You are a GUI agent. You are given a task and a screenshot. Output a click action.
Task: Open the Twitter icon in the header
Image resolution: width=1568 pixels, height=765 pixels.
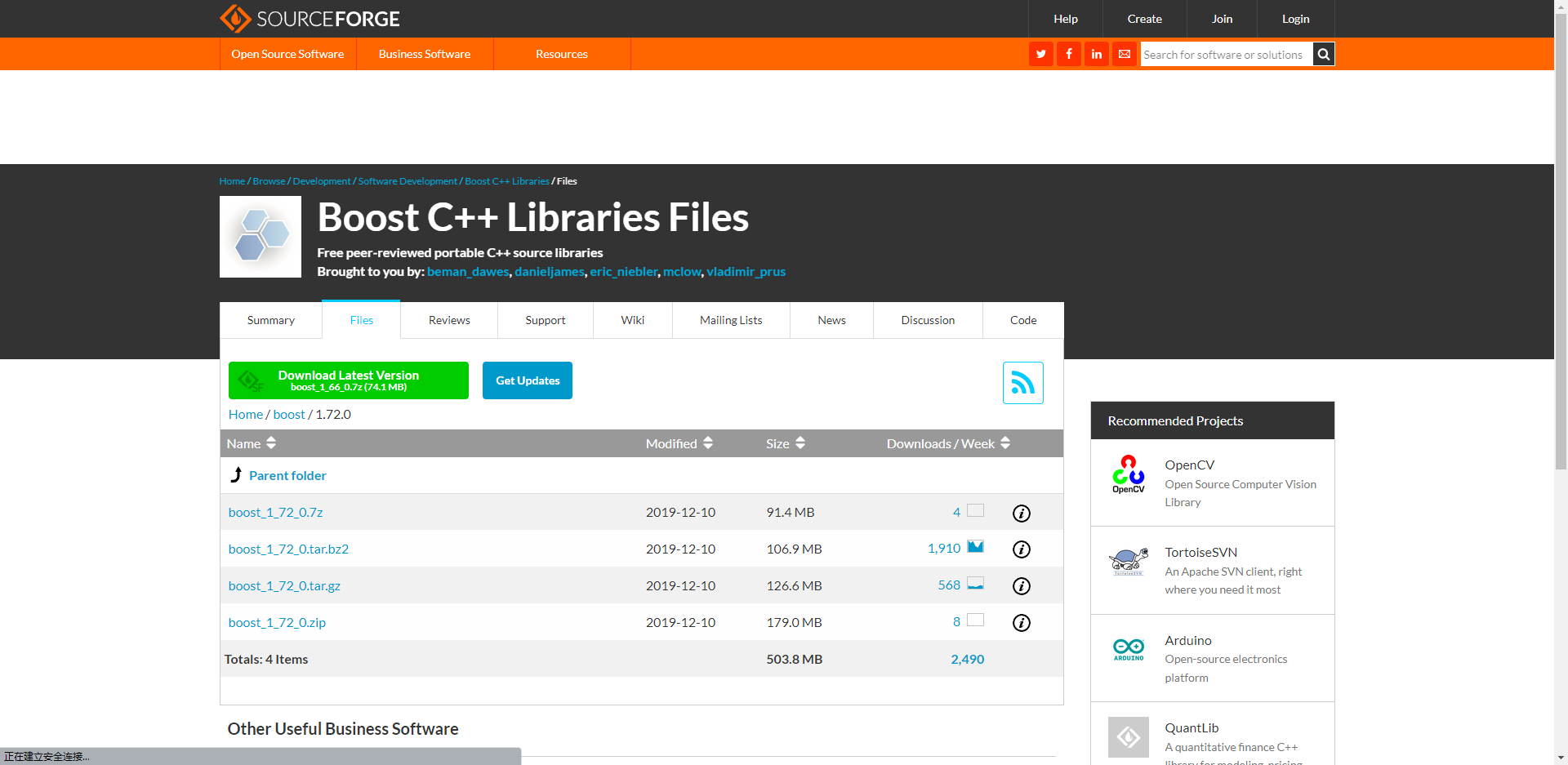[1040, 54]
